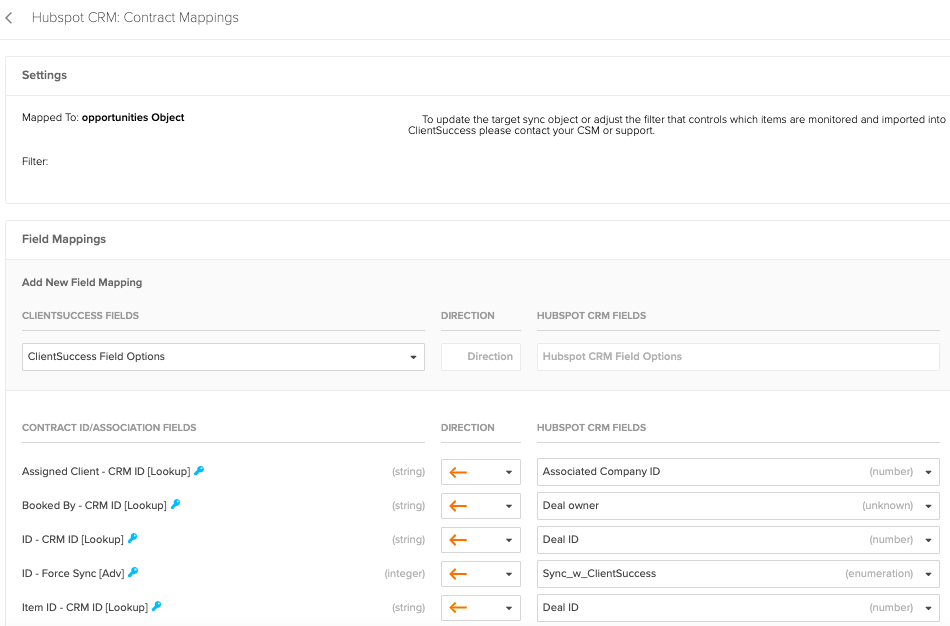950x626 pixels.
Task: Click 'Hubspot CRM: Contract Mappings' page title
Action: (135, 18)
